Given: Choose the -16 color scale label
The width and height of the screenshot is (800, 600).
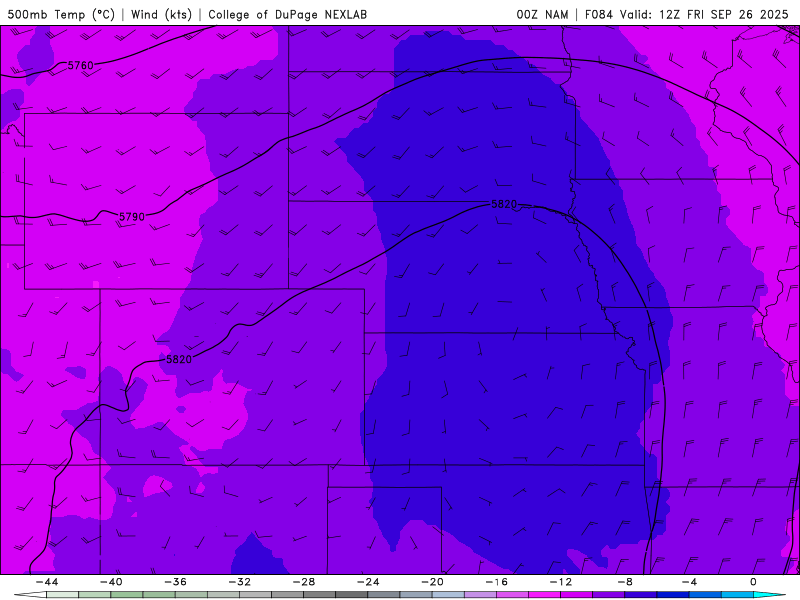Looking at the screenshot, I should [x=496, y=582].
